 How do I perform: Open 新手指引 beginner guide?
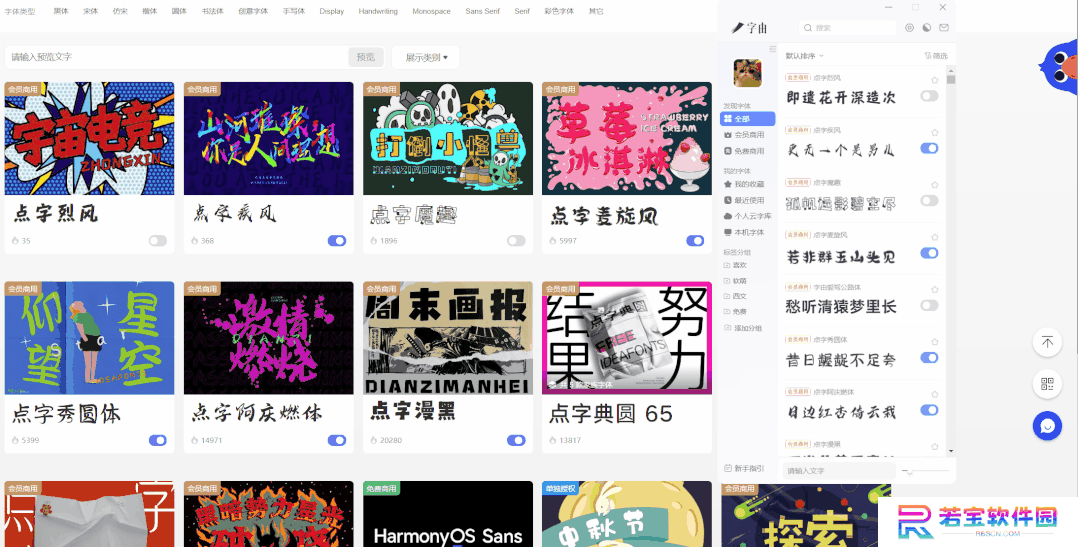pos(745,468)
